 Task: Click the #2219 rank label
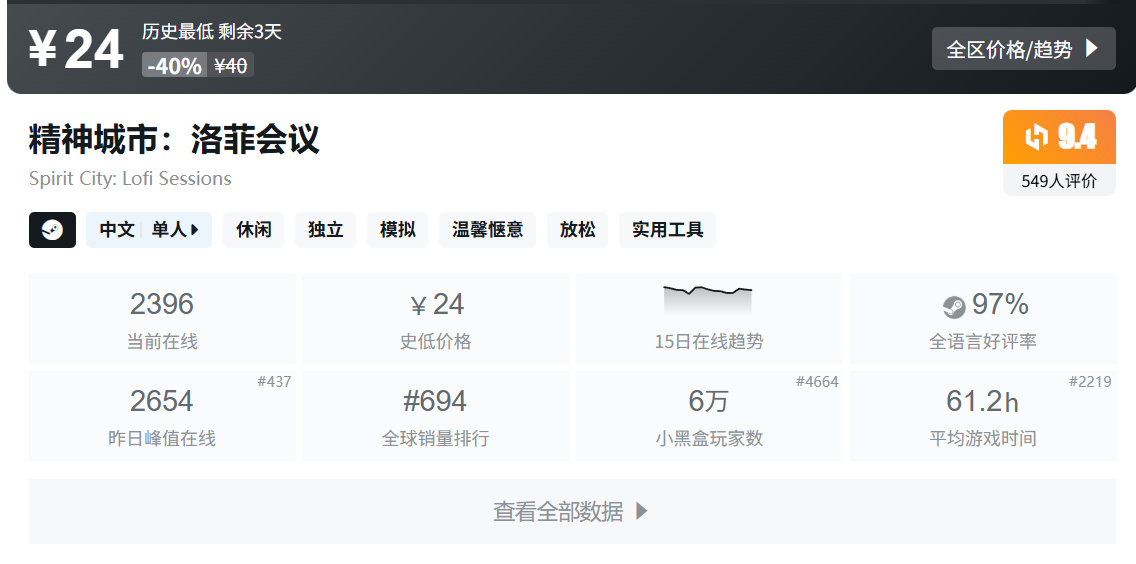coord(1090,381)
